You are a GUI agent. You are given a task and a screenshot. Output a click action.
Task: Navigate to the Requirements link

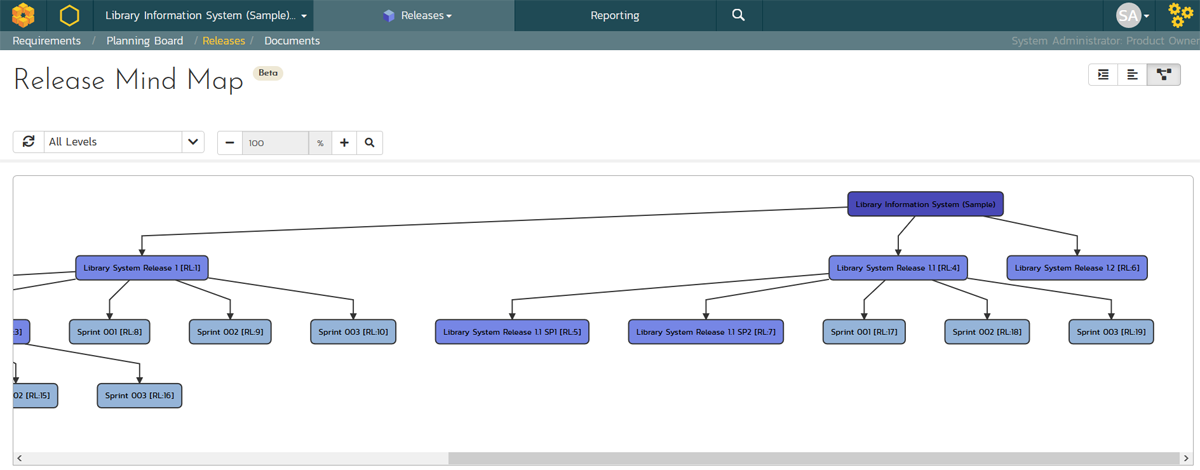tap(46, 41)
